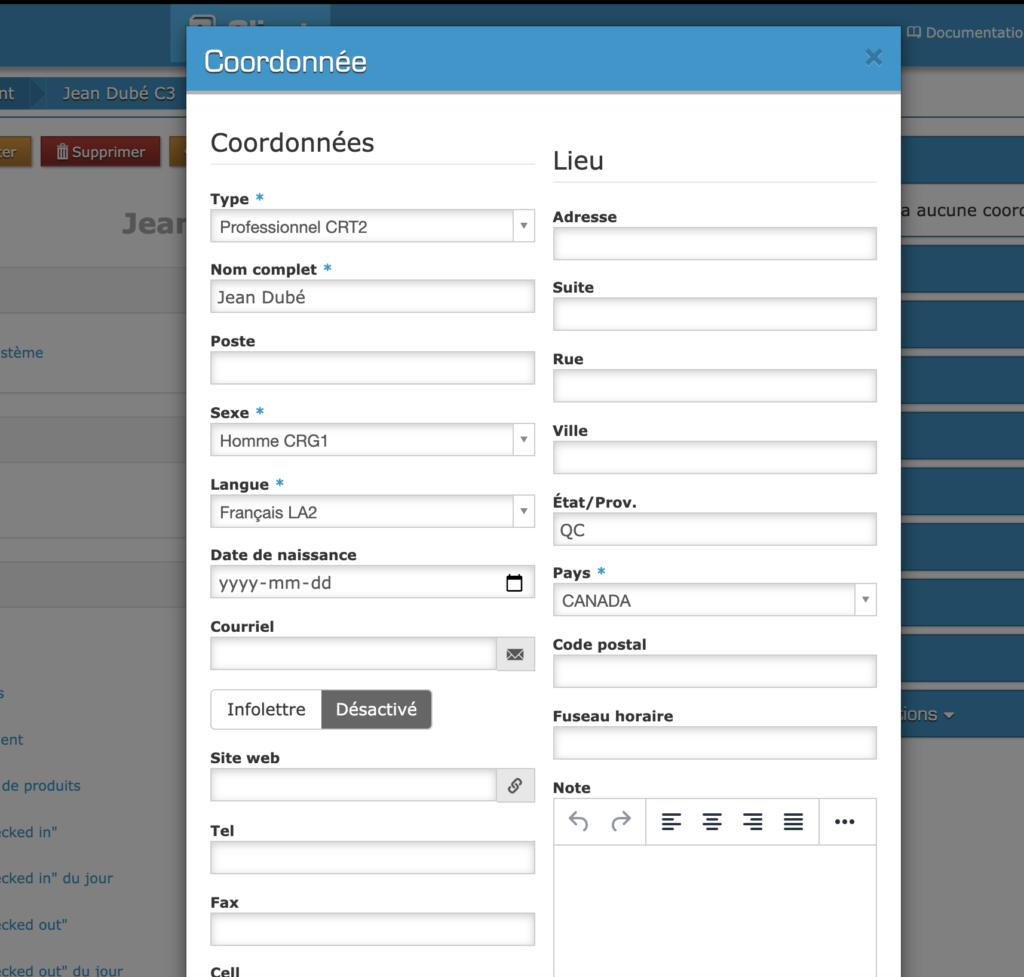
Task: Select the Désactivé toggle option
Action: 376,709
